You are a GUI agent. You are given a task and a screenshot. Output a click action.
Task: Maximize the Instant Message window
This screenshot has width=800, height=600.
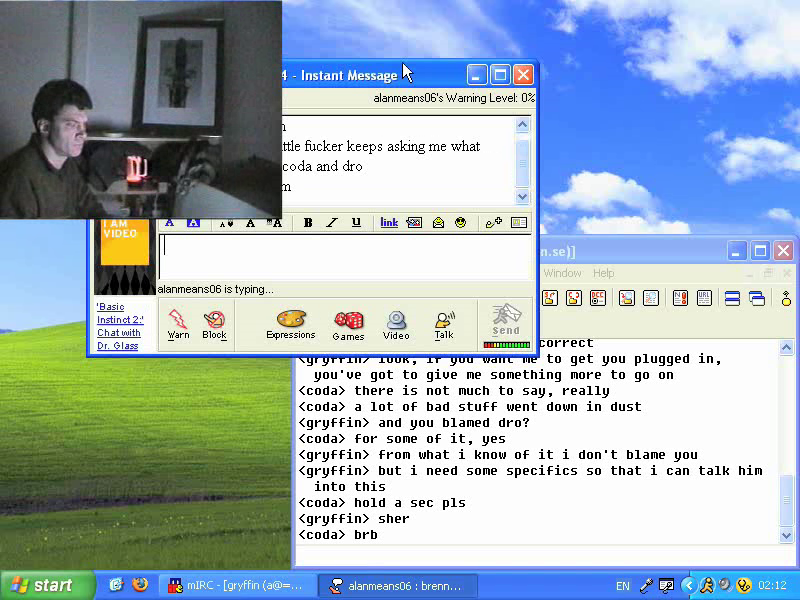(500, 76)
